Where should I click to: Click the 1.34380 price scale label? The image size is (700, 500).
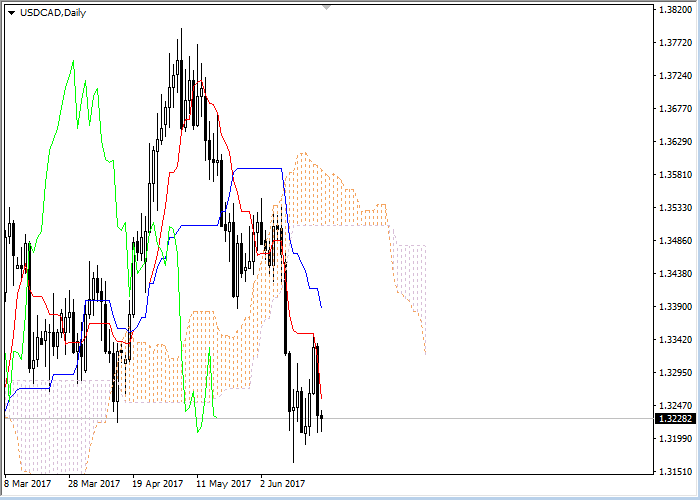pyautogui.click(x=675, y=274)
